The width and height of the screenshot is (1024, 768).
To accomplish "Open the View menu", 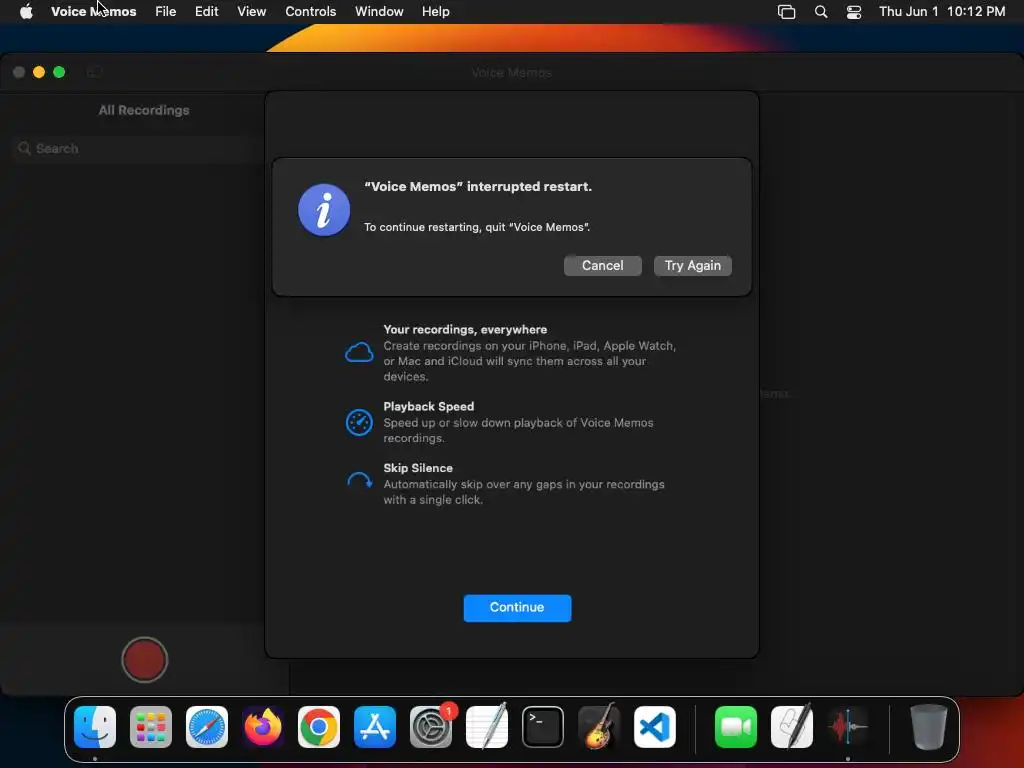I will [x=251, y=11].
